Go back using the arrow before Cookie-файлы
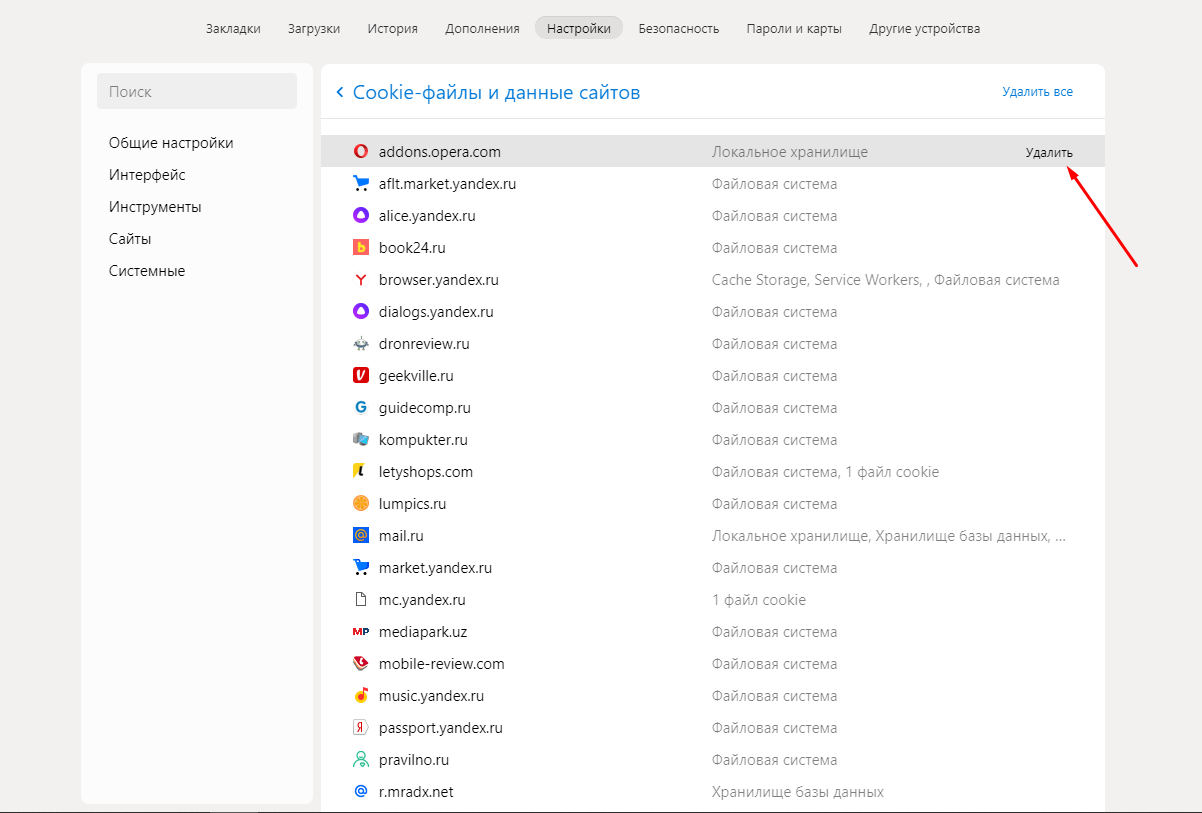 pos(340,93)
